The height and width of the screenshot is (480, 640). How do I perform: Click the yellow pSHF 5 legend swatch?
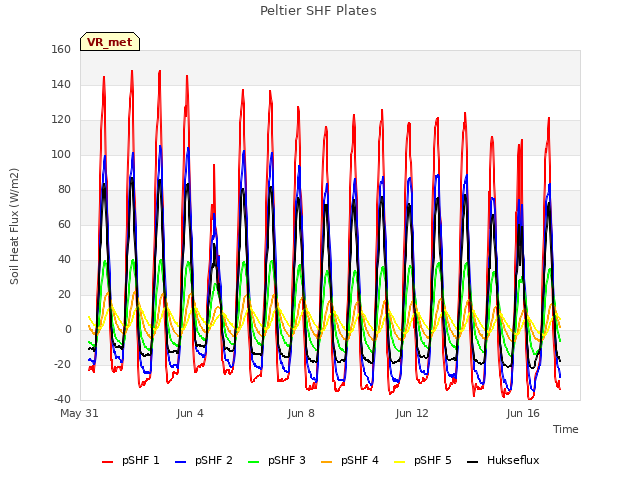(400, 462)
